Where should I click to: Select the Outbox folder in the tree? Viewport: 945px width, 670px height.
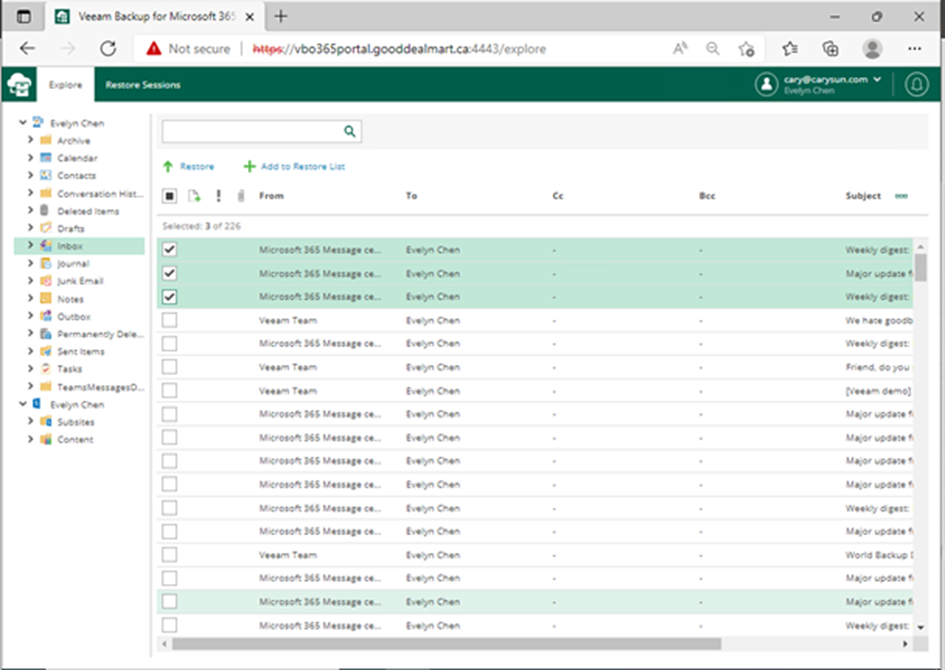pyautogui.click(x=74, y=316)
